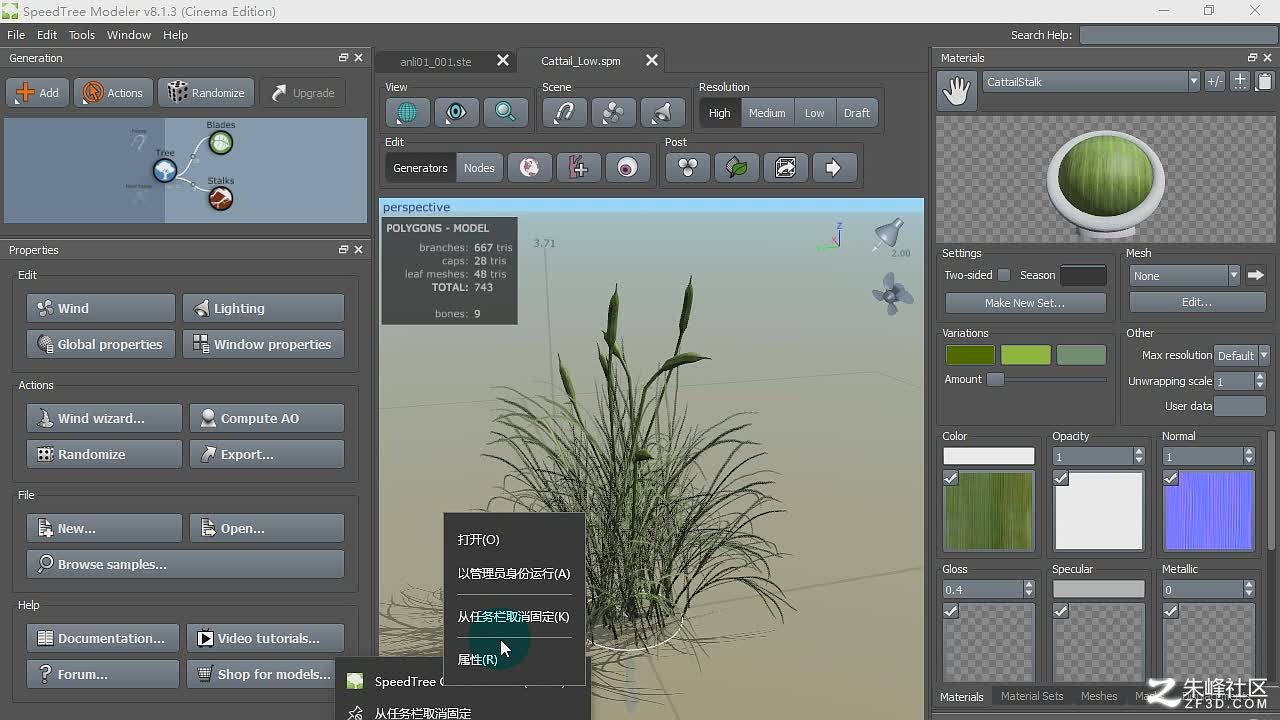Click the User data input field
1280x720 pixels.
pyautogui.click(x=1240, y=406)
